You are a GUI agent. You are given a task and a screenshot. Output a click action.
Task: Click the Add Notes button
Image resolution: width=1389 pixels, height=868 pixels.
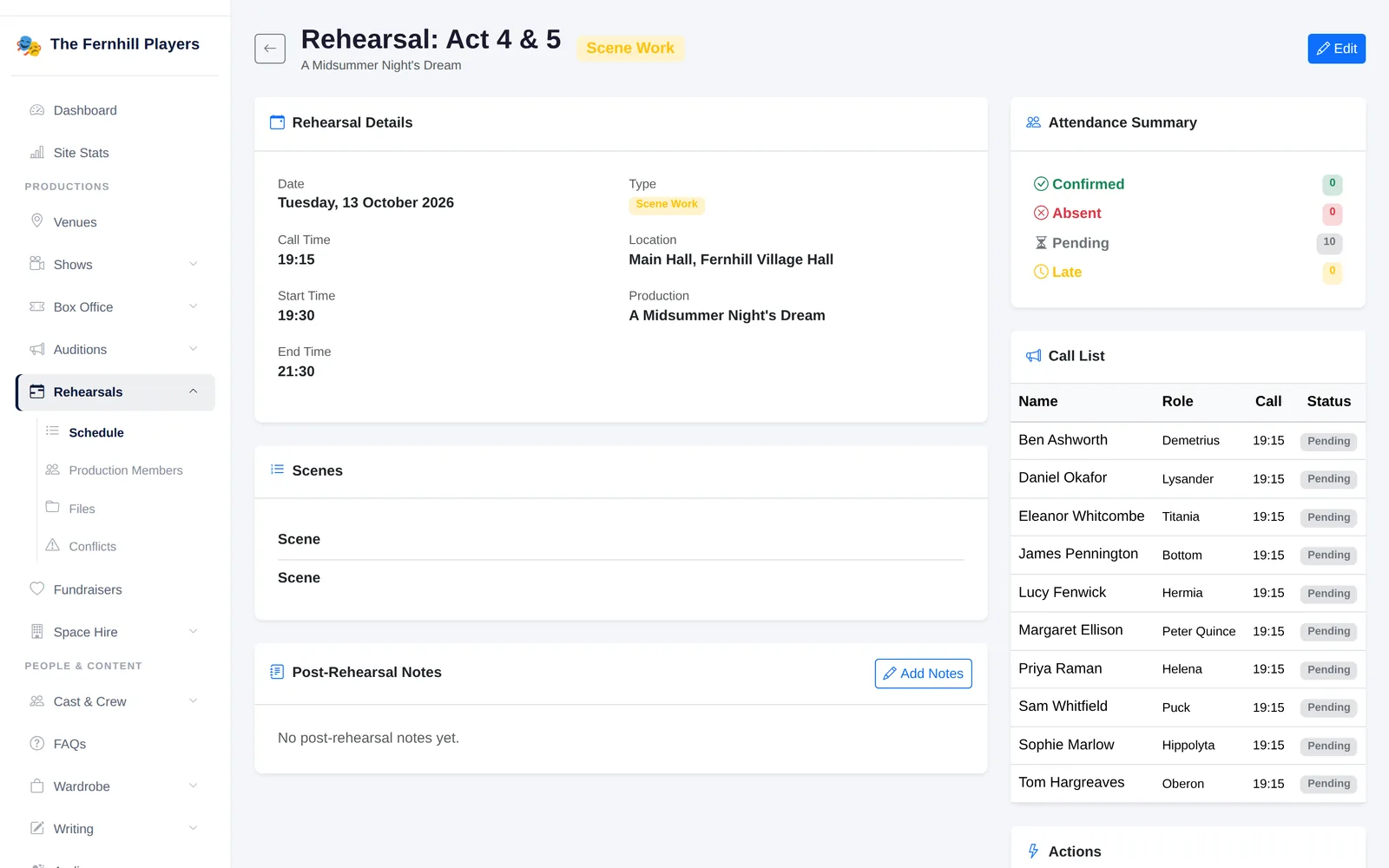point(923,674)
